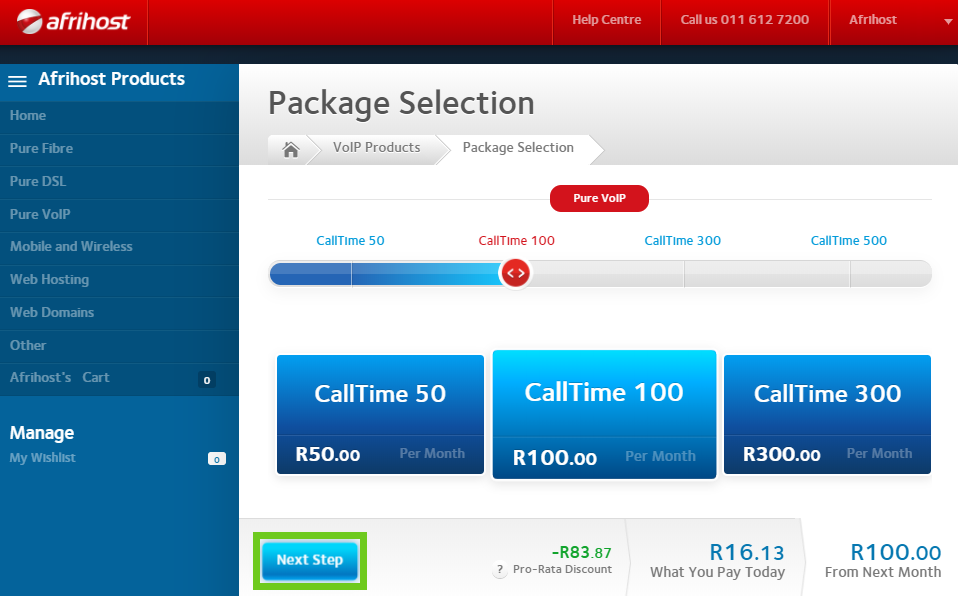Click the Pro-Rata Discount help icon
Screen dimensions: 958x596
[500, 570]
